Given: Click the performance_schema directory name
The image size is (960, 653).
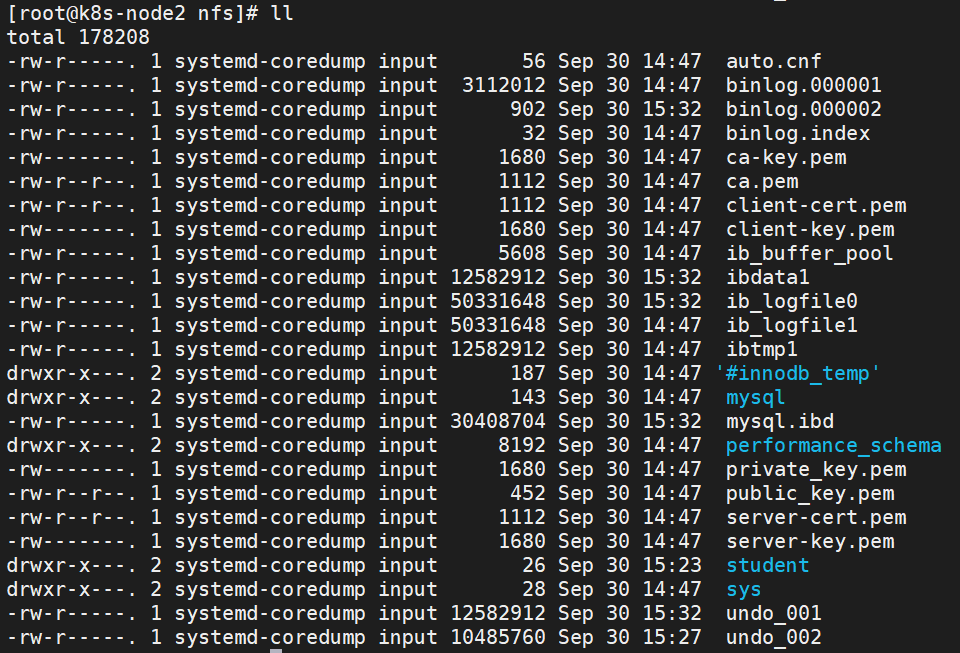Looking at the screenshot, I should (x=833, y=446).
